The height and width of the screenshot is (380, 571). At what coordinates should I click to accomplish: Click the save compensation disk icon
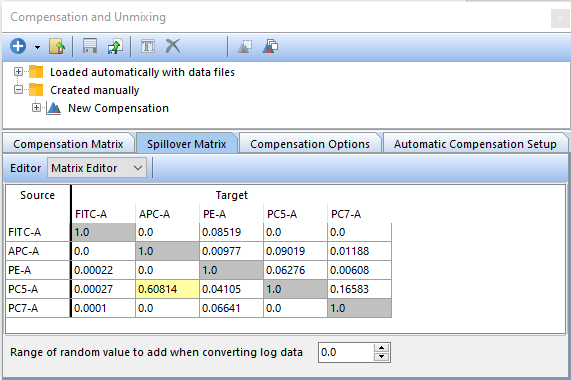pos(90,46)
